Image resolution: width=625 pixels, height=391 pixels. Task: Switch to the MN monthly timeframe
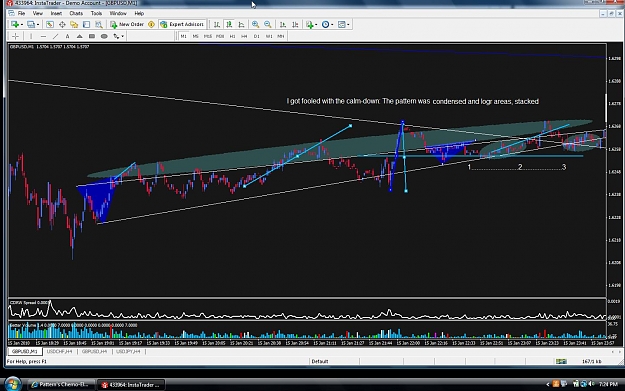point(281,36)
